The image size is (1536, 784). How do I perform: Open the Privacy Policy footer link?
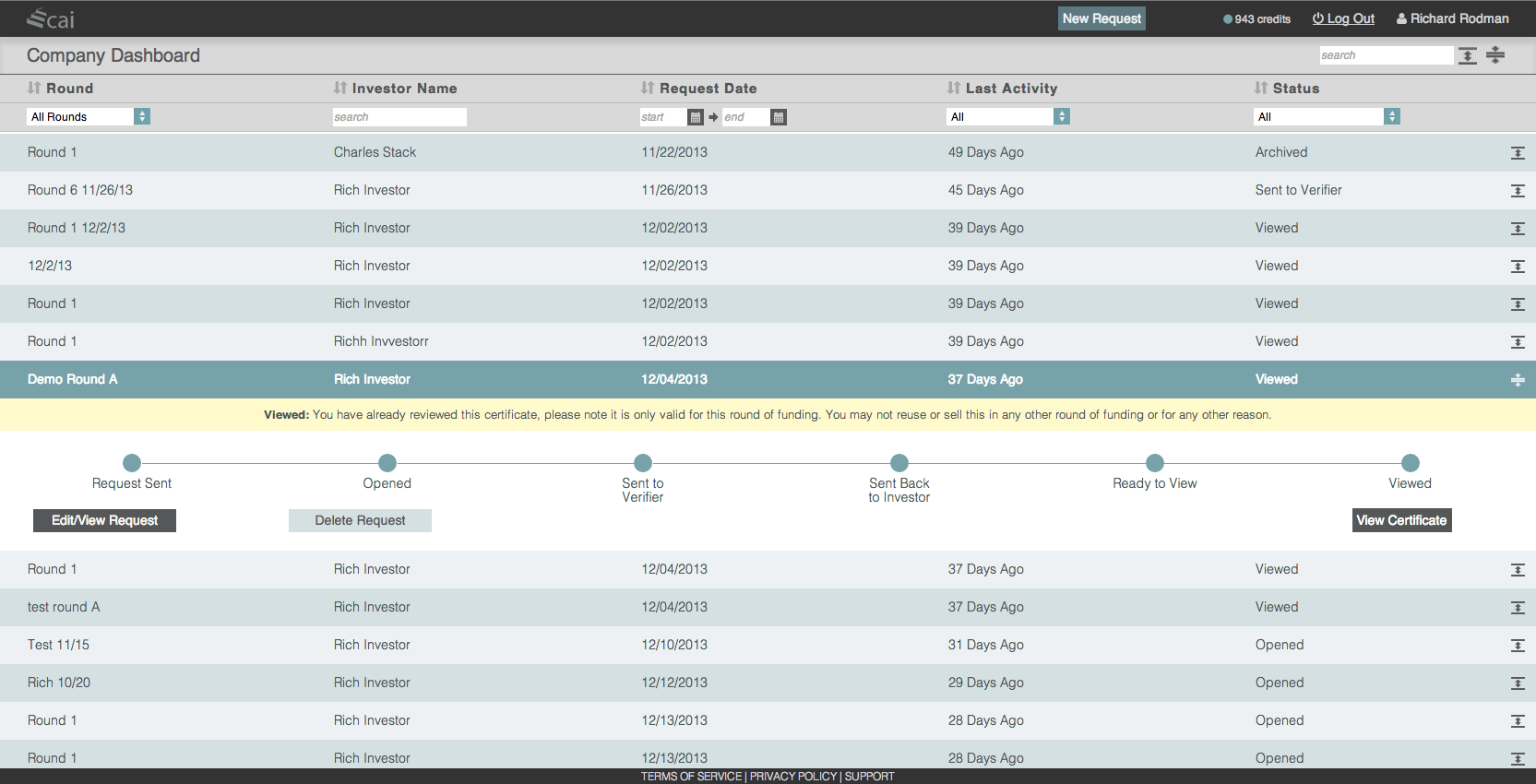pos(792,777)
